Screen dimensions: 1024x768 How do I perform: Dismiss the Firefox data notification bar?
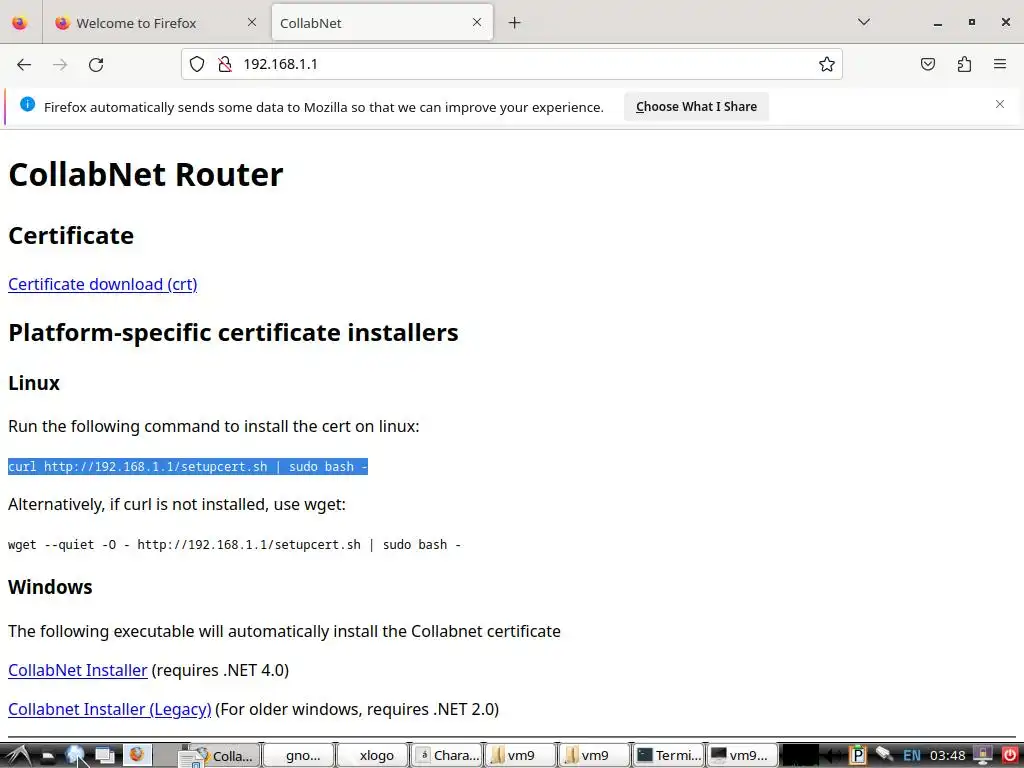1000,104
